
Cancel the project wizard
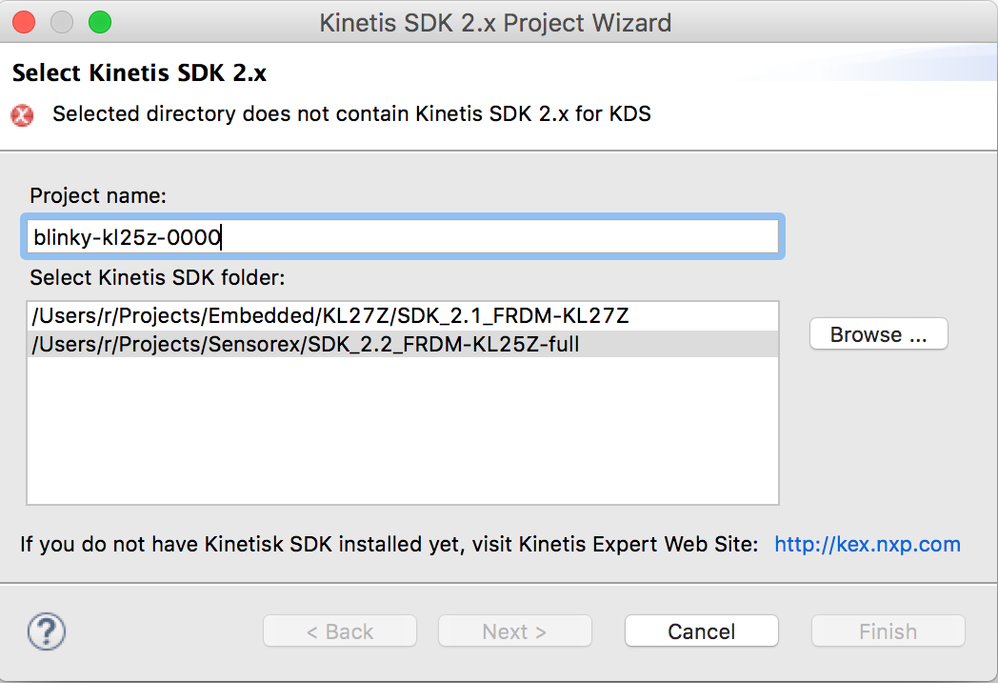[701, 631]
